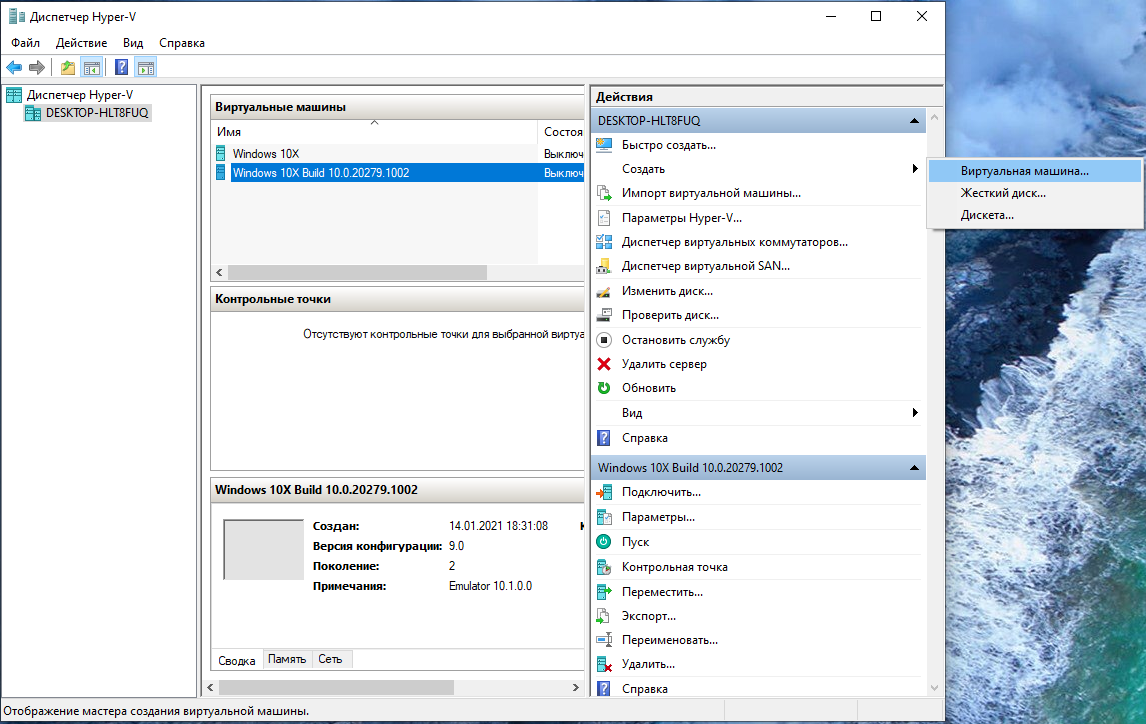
Task: Click actions pane scroll up arrow
Action: coord(934,117)
